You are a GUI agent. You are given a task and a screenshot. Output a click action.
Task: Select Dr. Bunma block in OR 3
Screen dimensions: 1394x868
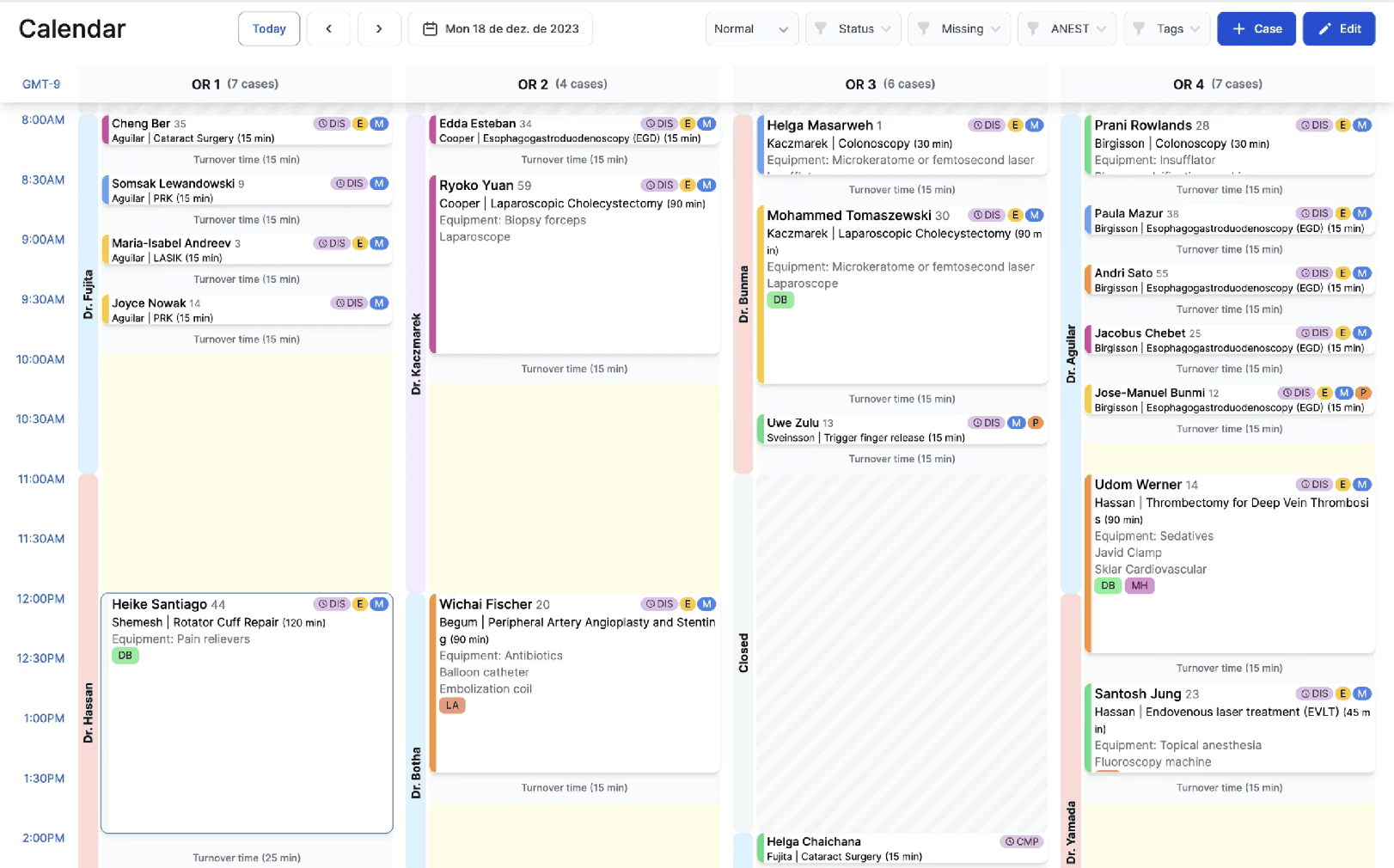click(743, 294)
